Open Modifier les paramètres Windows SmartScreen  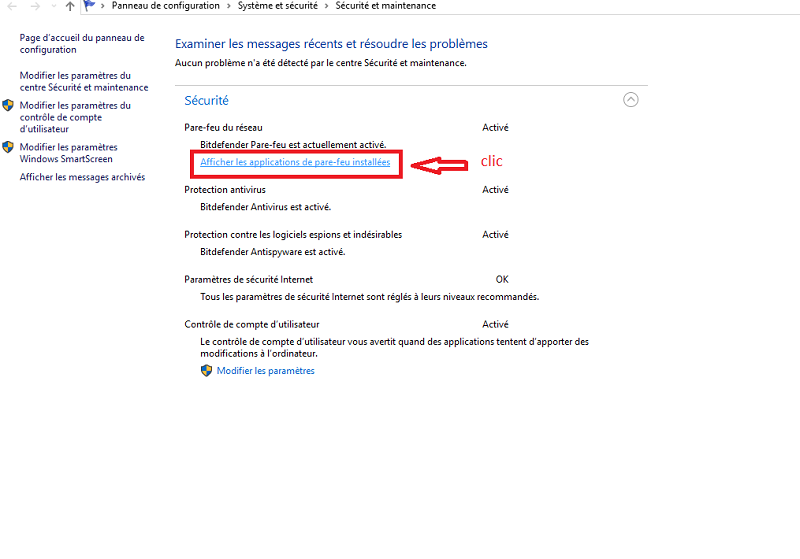click(x=68, y=153)
